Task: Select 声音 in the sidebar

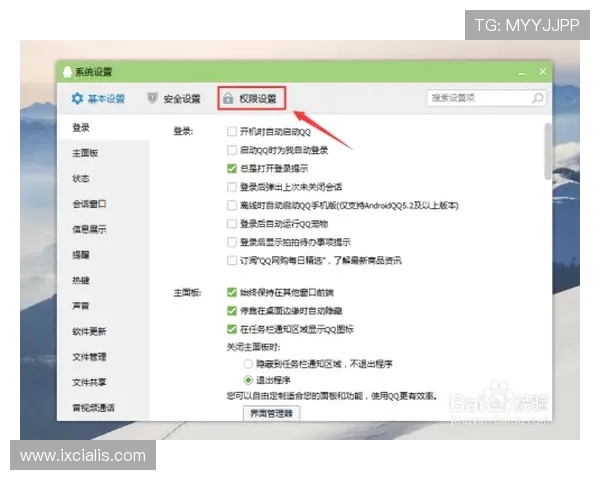Action: (81, 306)
